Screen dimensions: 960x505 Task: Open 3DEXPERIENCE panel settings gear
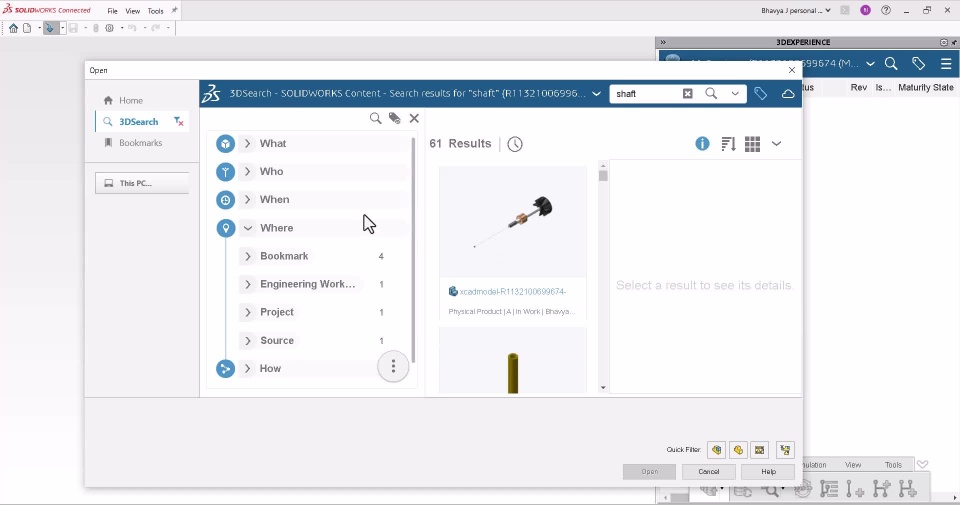coord(943,42)
